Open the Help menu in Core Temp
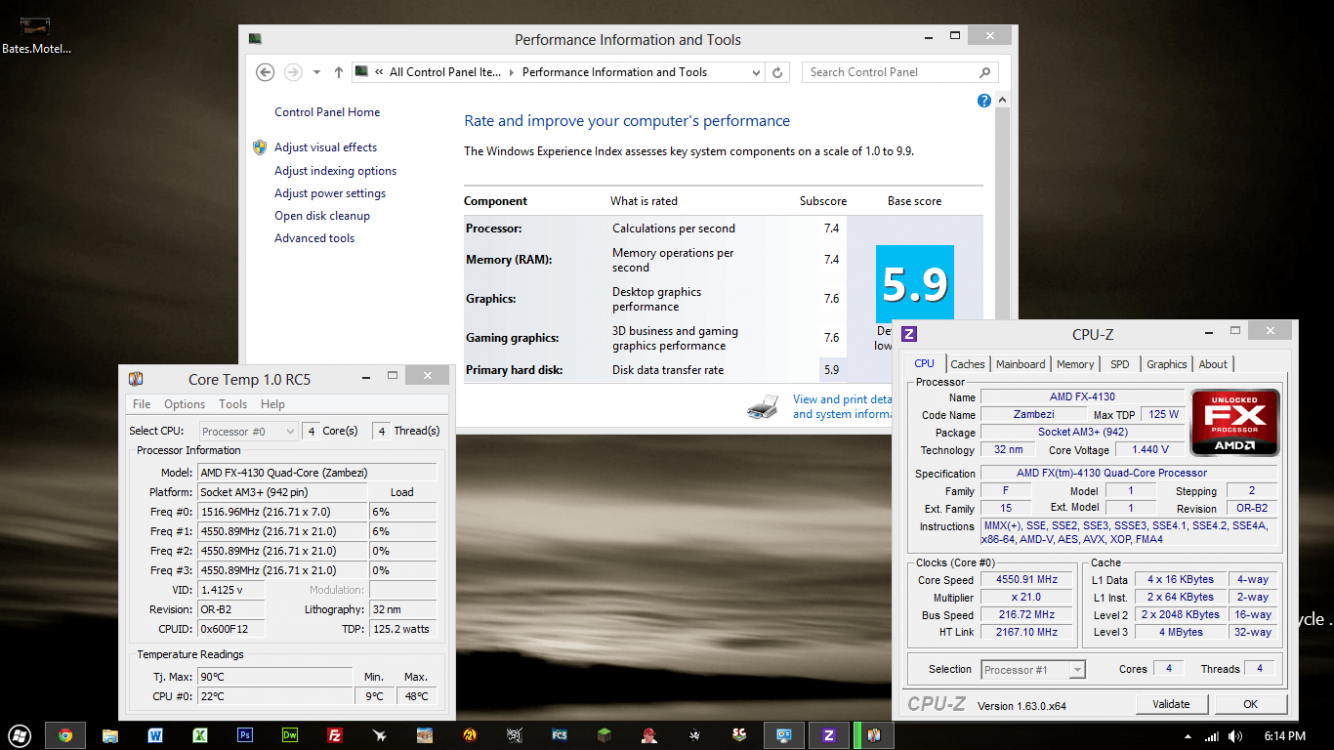Screen dimensions: 1334x750 (x=273, y=404)
